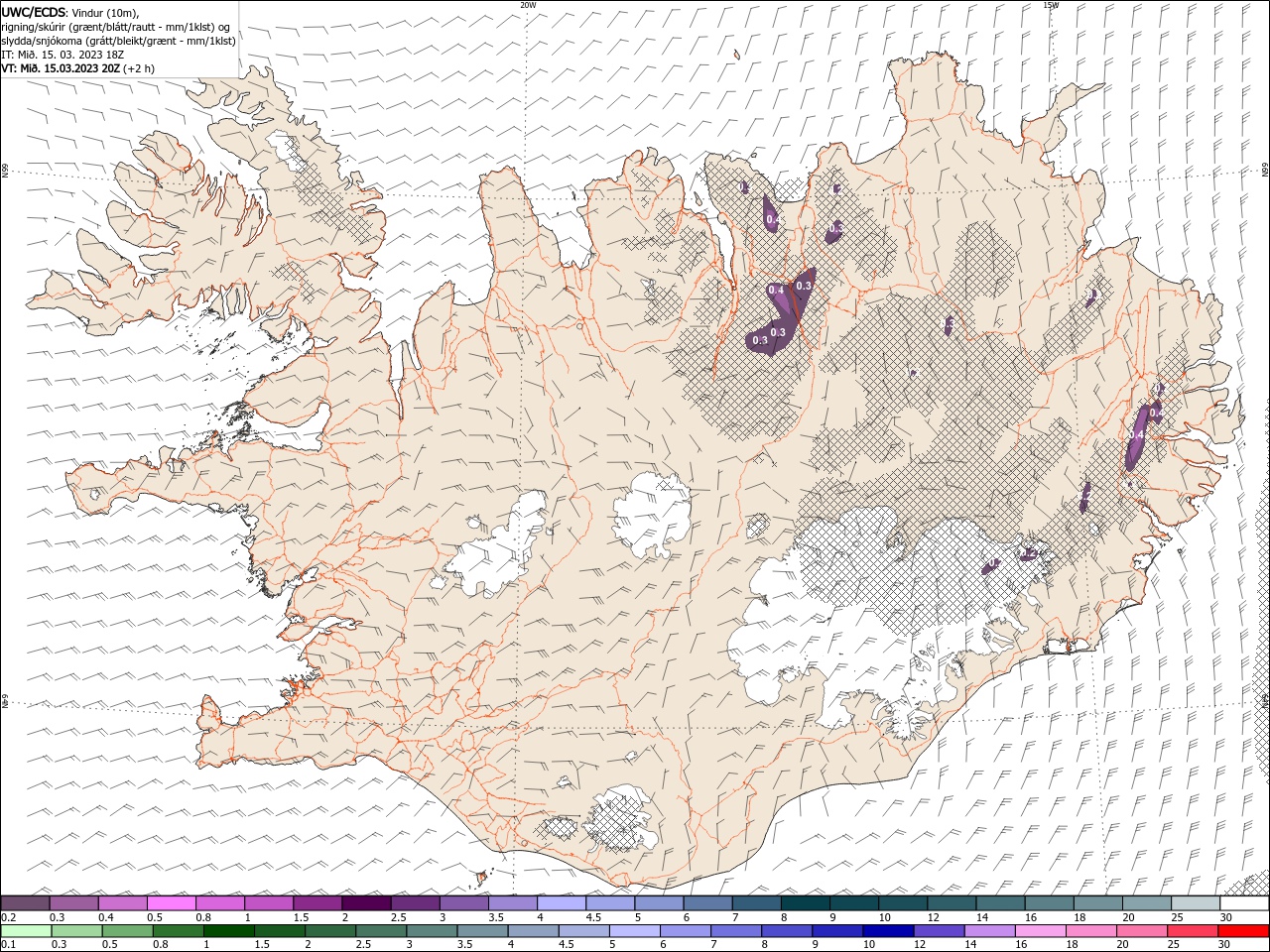Click the 20W longitude label

(x=528, y=5)
